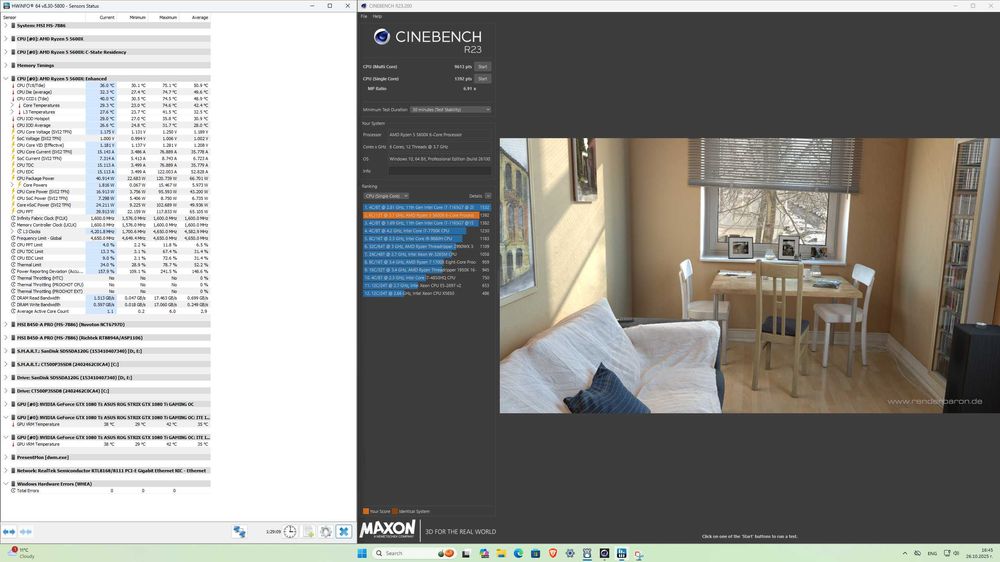Open the Windows Start menu
1000x562 pixels.
[x=362, y=553]
